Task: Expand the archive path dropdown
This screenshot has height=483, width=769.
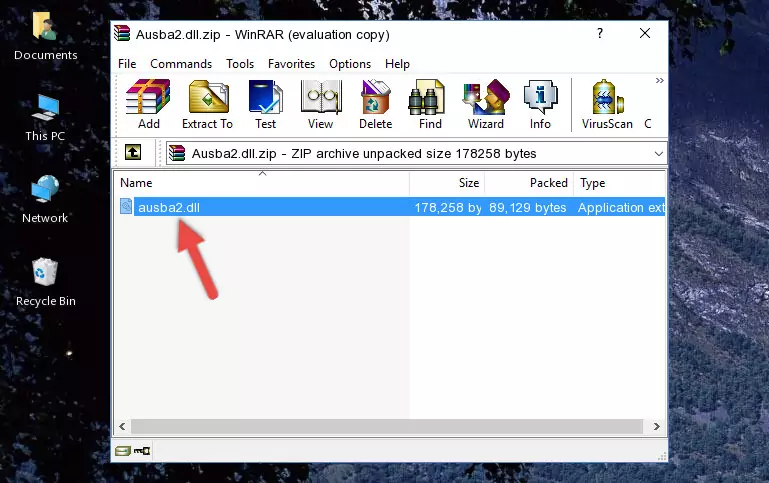Action: (x=659, y=153)
